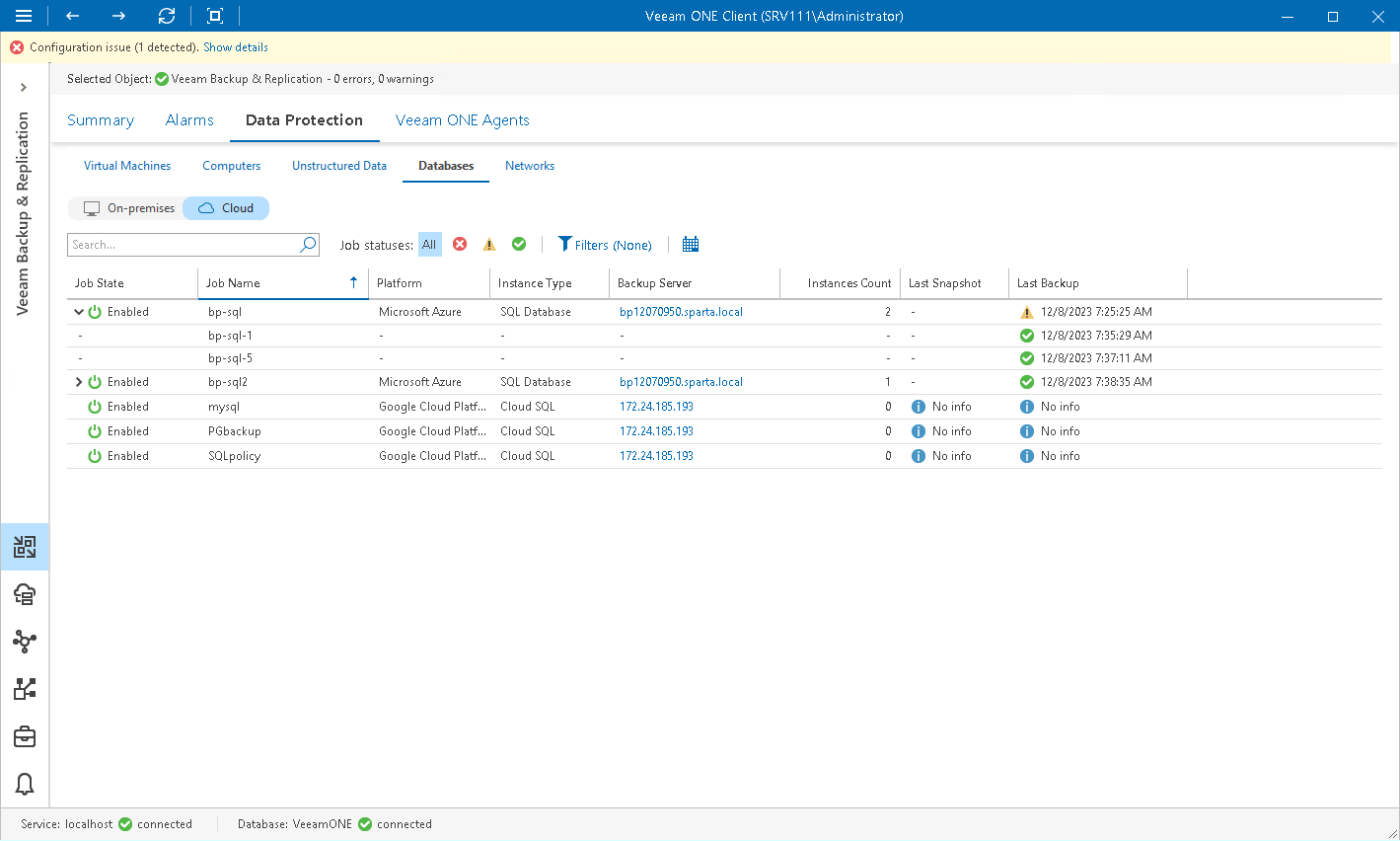Screen dimensions: 1400x841
Task: Refresh the current view
Action: point(166,16)
